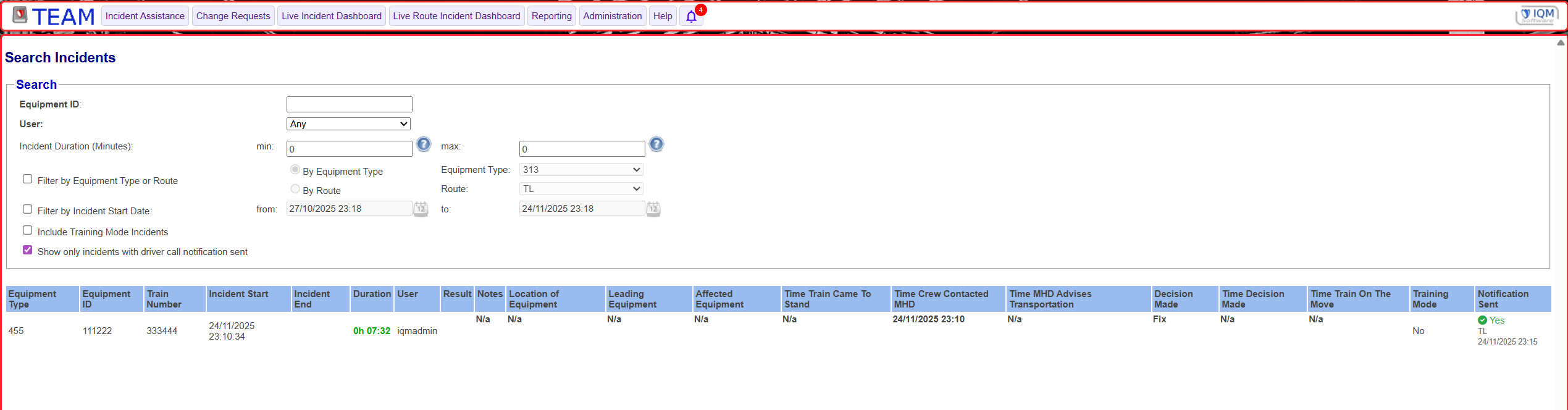Click the TEAM logo icon
Screen dimensions: 1568x410
[x=20, y=15]
